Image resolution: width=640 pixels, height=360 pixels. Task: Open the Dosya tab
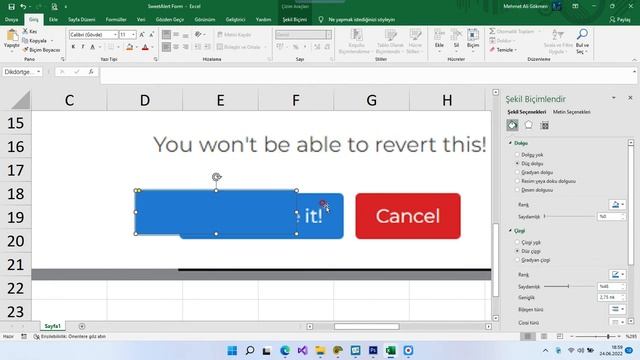click(x=11, y=20)
